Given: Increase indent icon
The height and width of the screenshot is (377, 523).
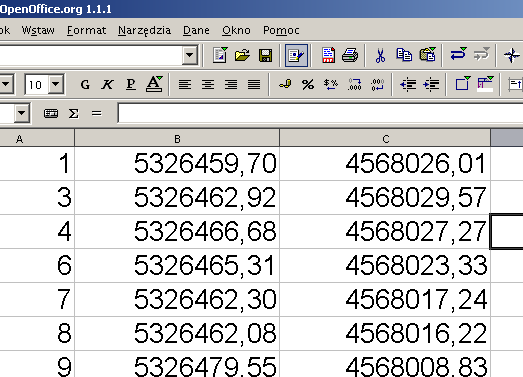Looking at the screenshot, I should [x=431, y=84].
